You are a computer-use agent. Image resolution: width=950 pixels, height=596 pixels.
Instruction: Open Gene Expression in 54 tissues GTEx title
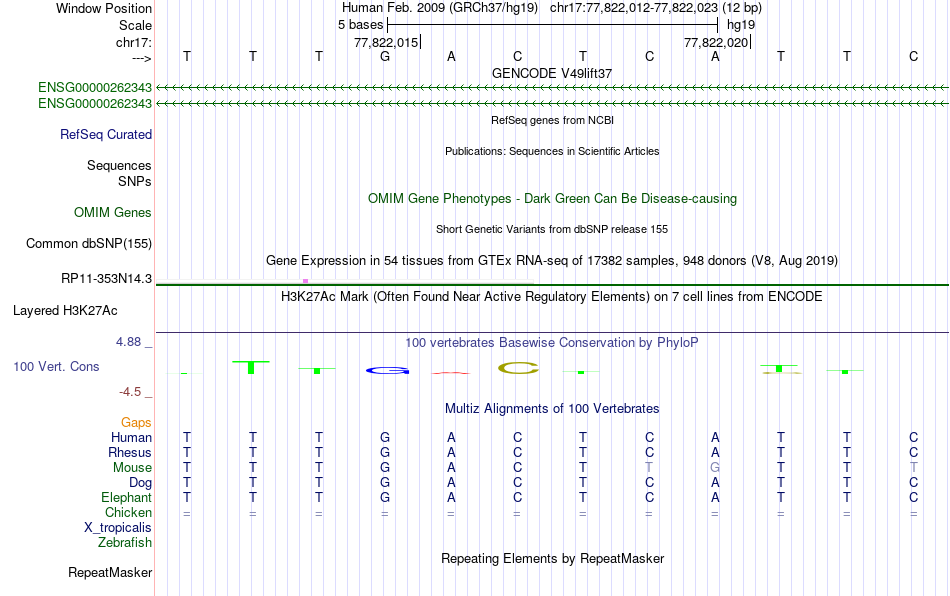552,260
